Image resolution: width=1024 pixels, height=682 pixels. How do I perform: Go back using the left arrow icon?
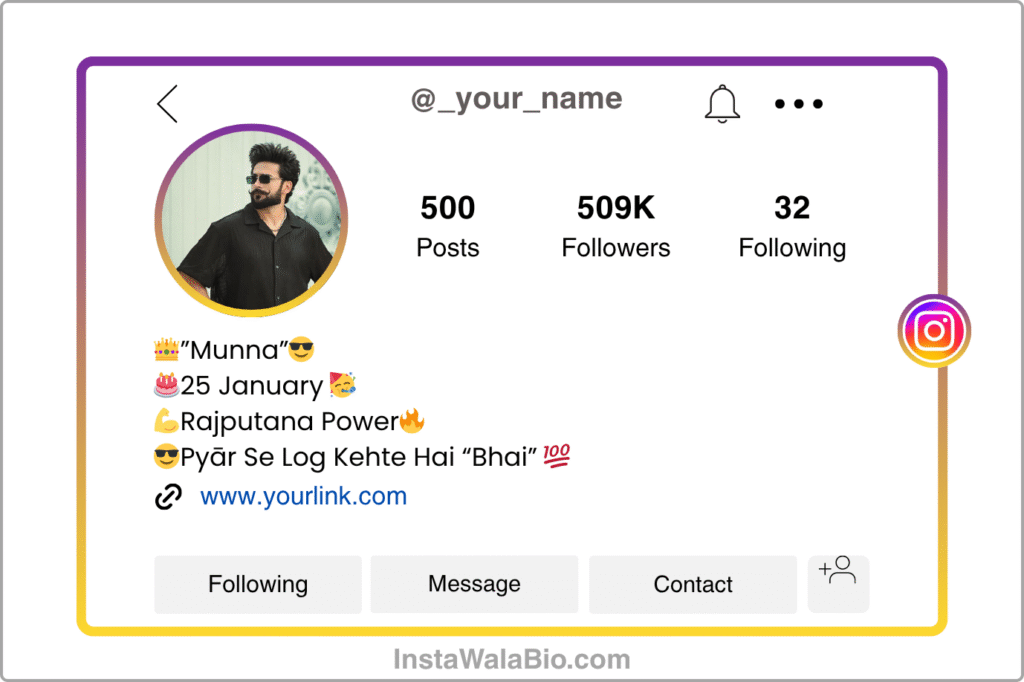167,104
